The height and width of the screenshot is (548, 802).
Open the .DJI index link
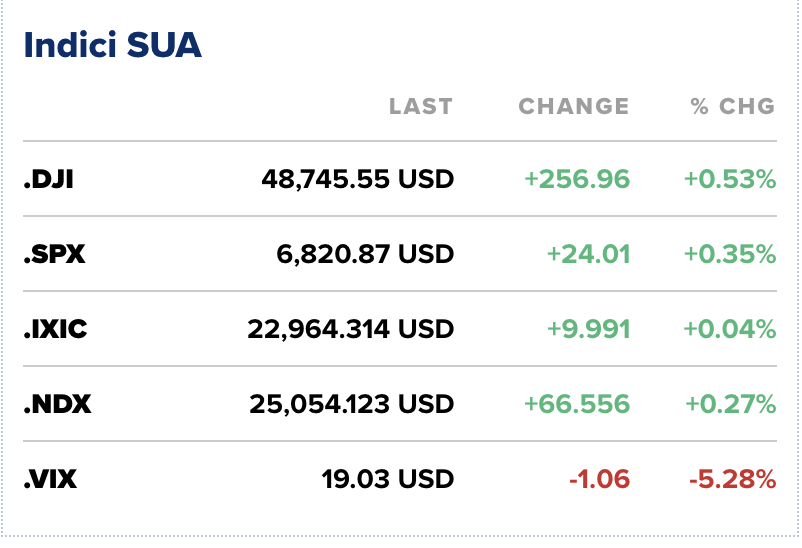[x=49, y=180]
